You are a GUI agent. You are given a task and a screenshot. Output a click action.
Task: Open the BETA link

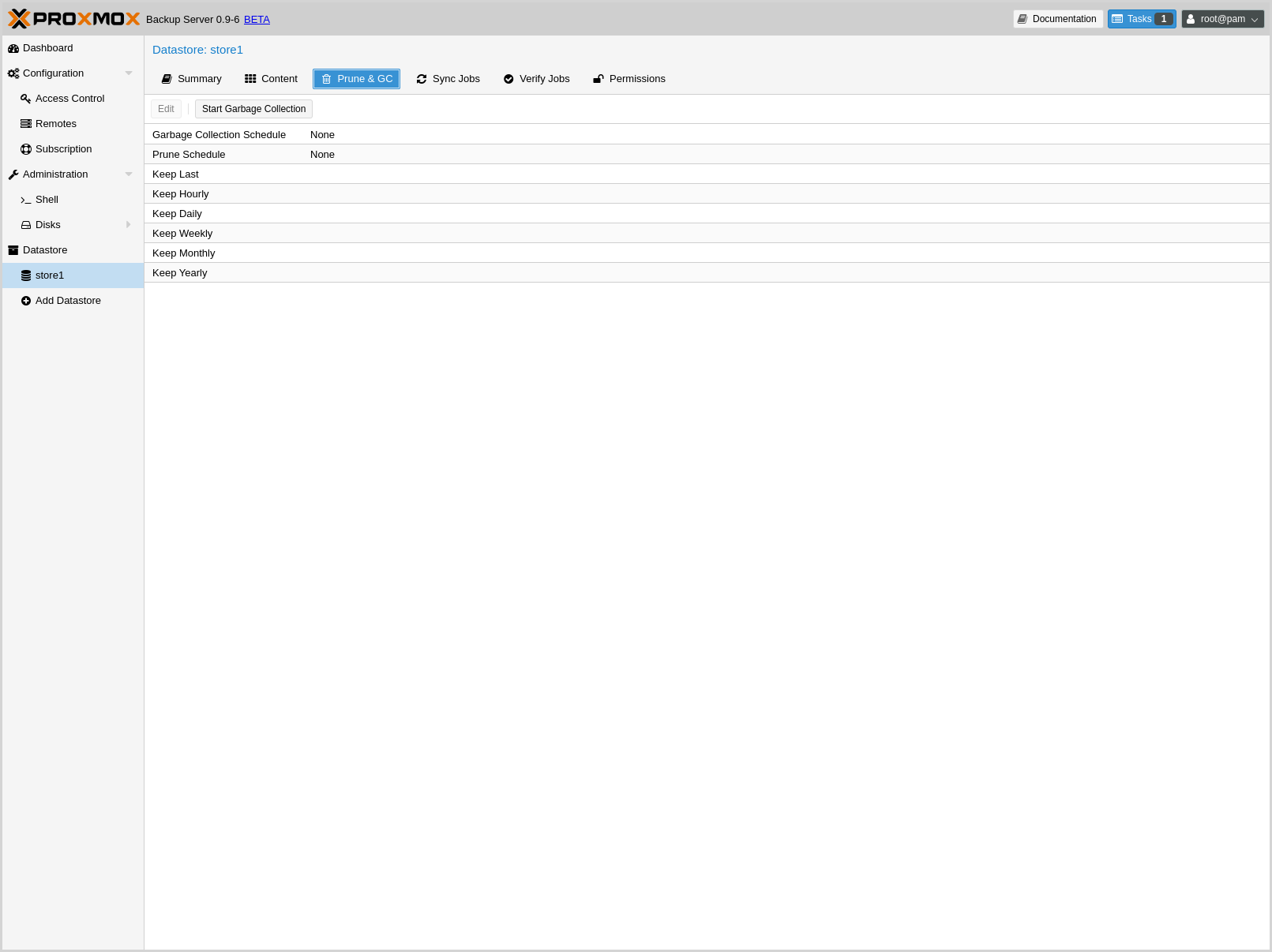point(257,20)
